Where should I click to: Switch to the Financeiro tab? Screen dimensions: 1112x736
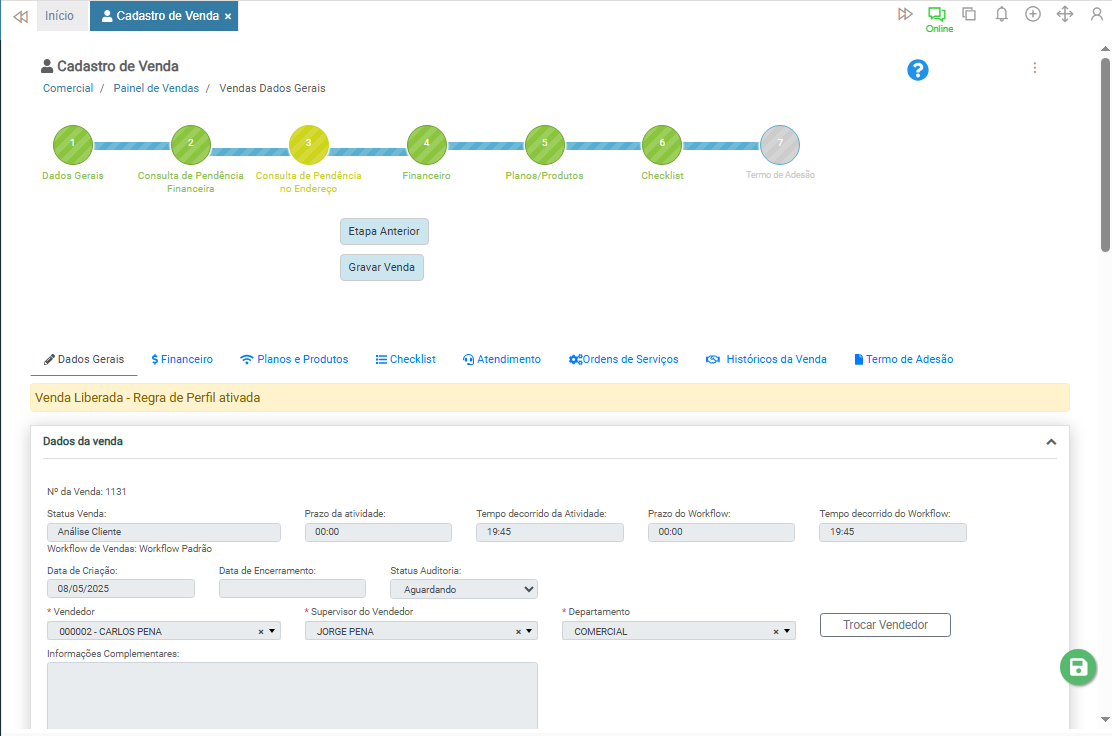tap(182, 359)
